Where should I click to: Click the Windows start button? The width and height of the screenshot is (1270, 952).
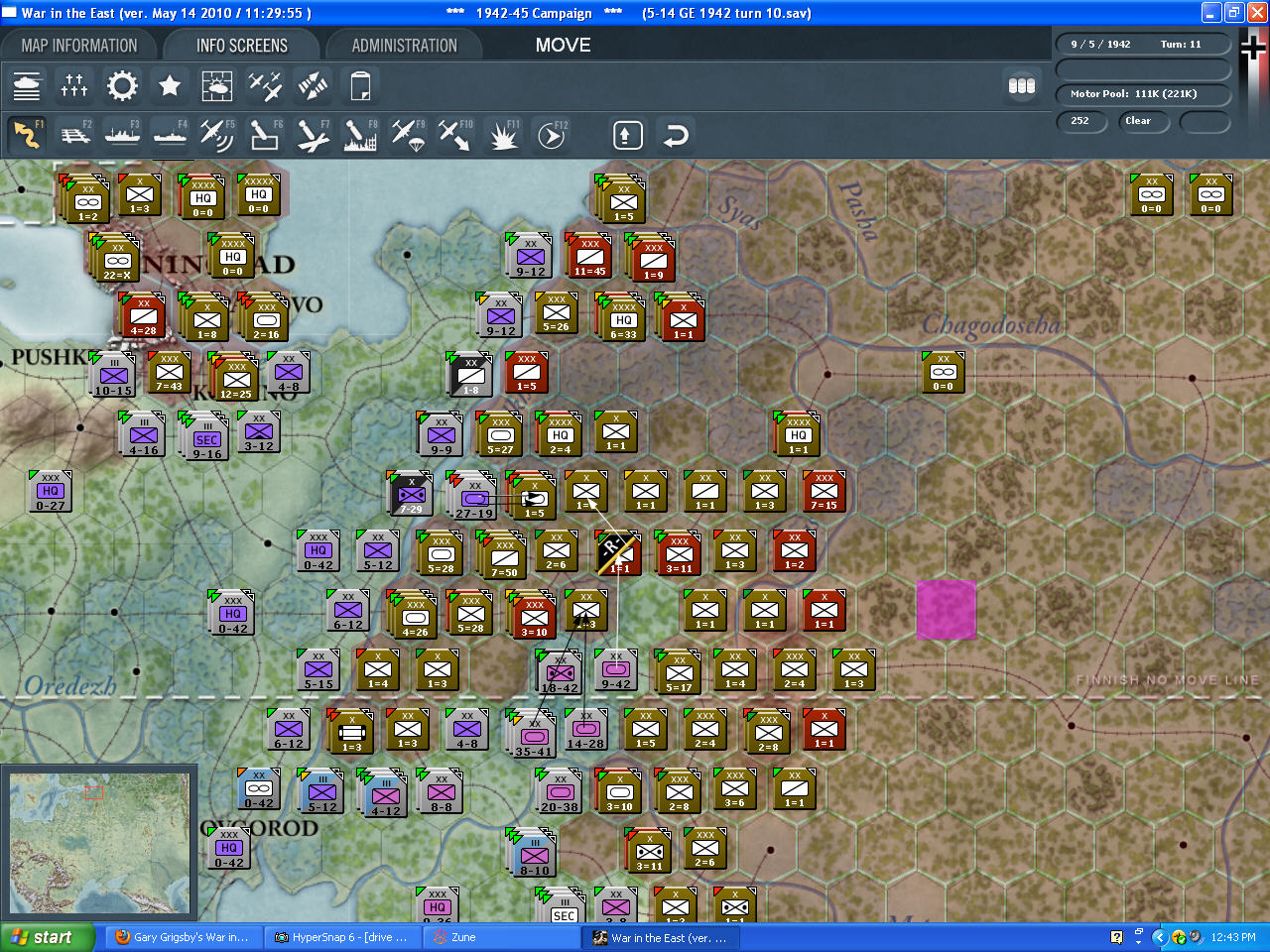[48, 937]
